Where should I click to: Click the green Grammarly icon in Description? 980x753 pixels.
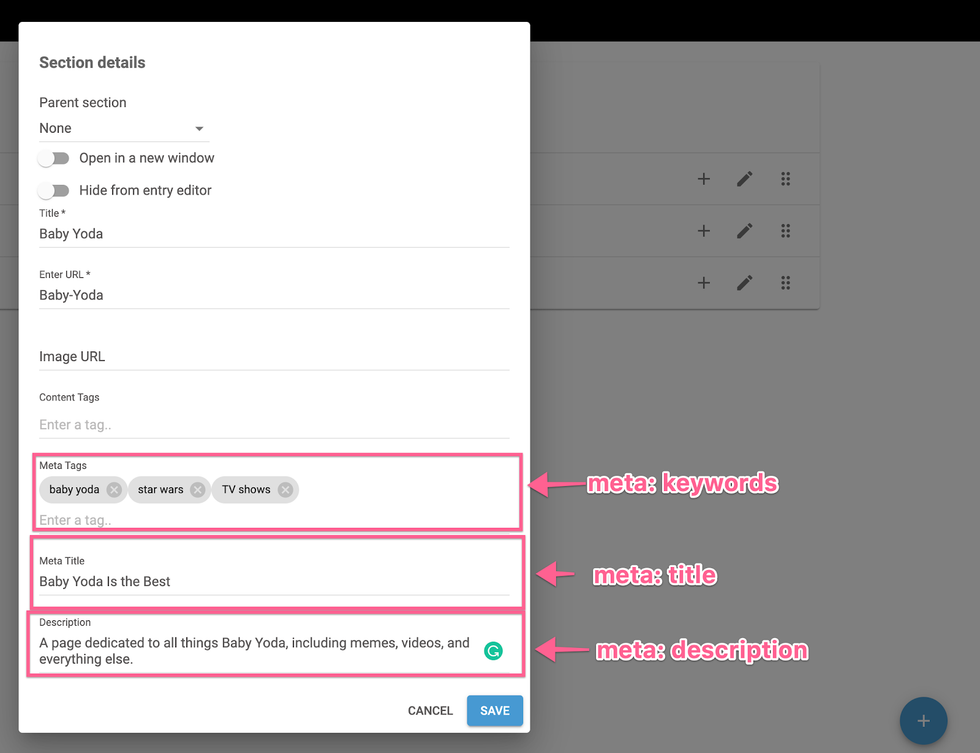pyautogui.click(x=493, y=651)
